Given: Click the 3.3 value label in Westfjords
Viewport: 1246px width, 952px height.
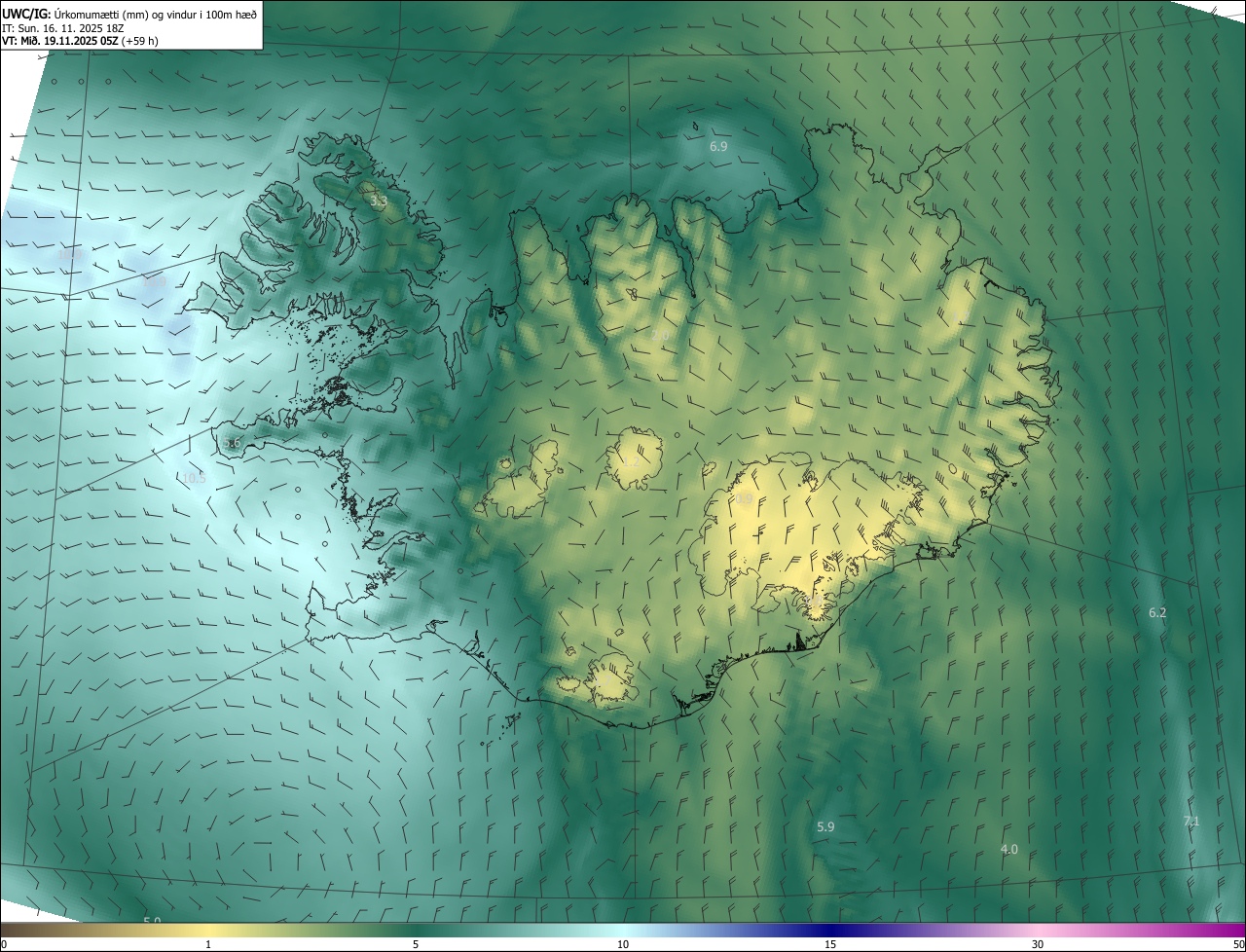Looking at the screenshot, I should (379, 201).
